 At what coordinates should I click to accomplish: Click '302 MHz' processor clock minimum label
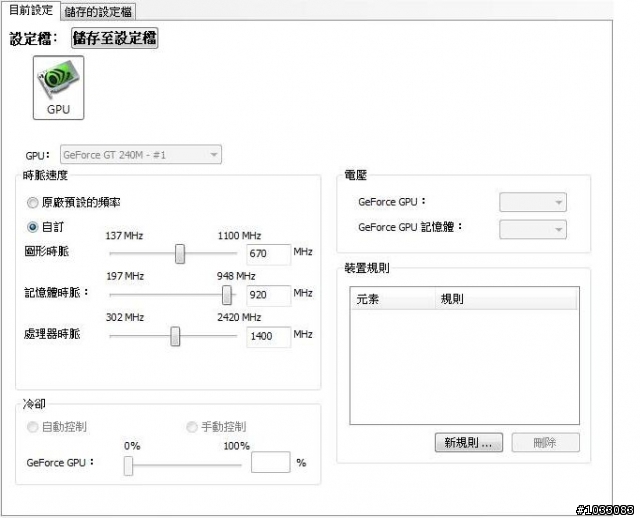pyautogui.click(x=125, y=317)
